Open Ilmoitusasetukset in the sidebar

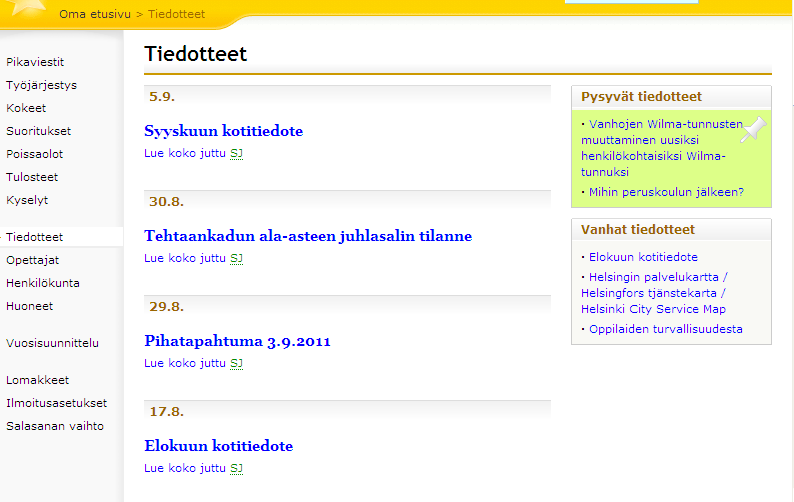(57, 403)
